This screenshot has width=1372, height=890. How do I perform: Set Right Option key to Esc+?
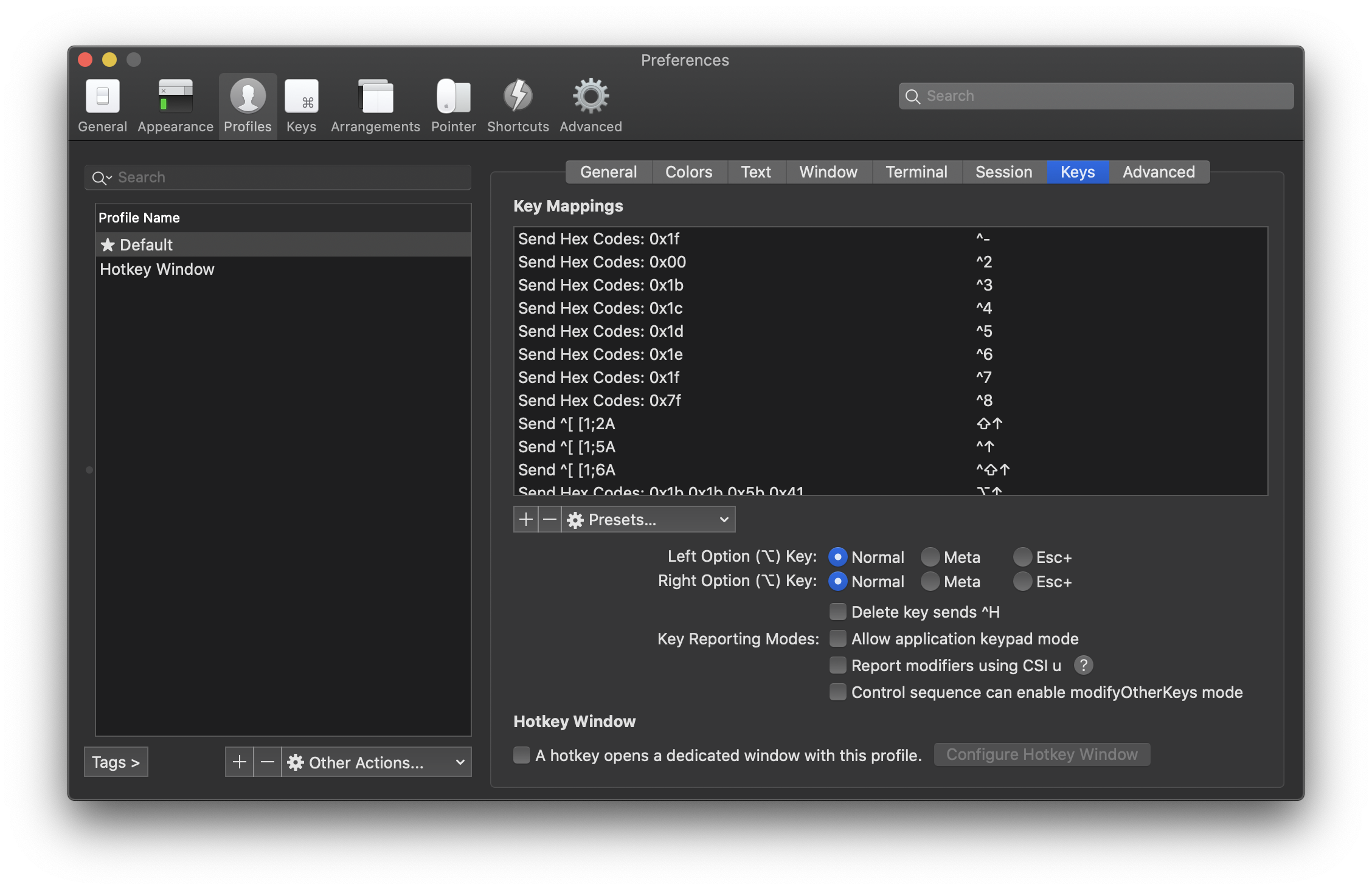pos(1022,582)
